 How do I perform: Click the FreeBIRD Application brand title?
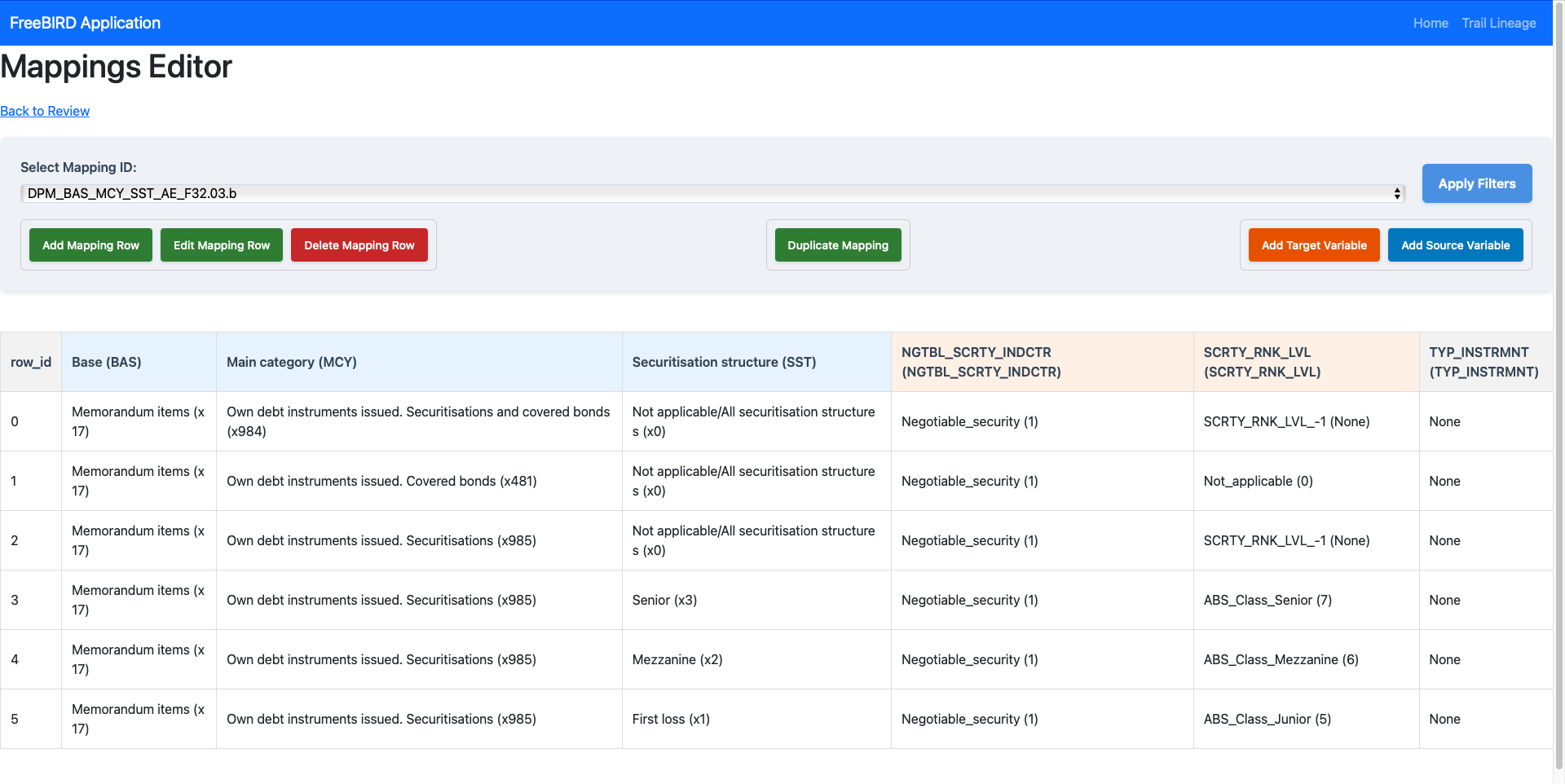tap(85, 24)
